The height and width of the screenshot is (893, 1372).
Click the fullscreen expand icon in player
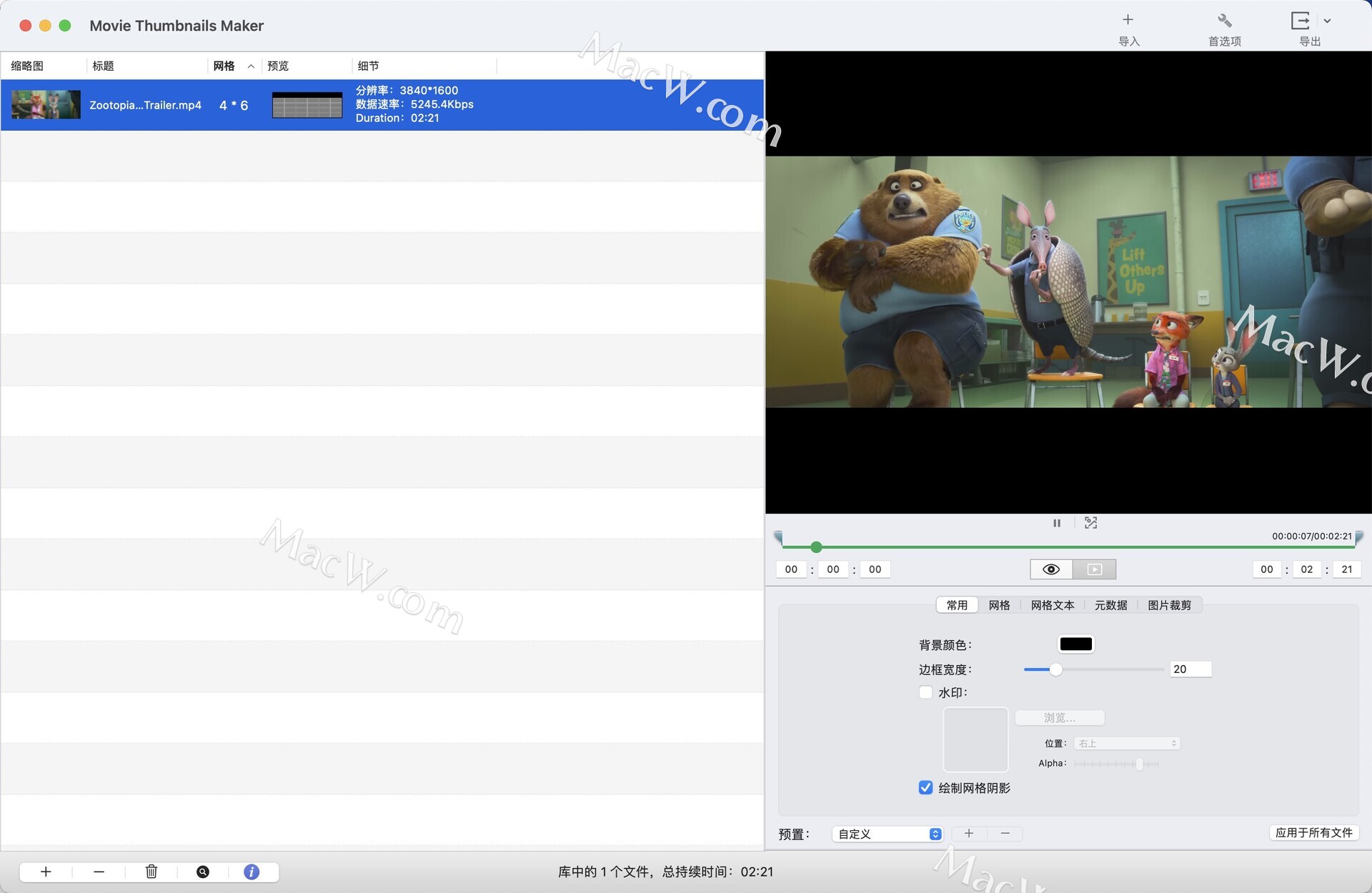tap(1090, 523)
